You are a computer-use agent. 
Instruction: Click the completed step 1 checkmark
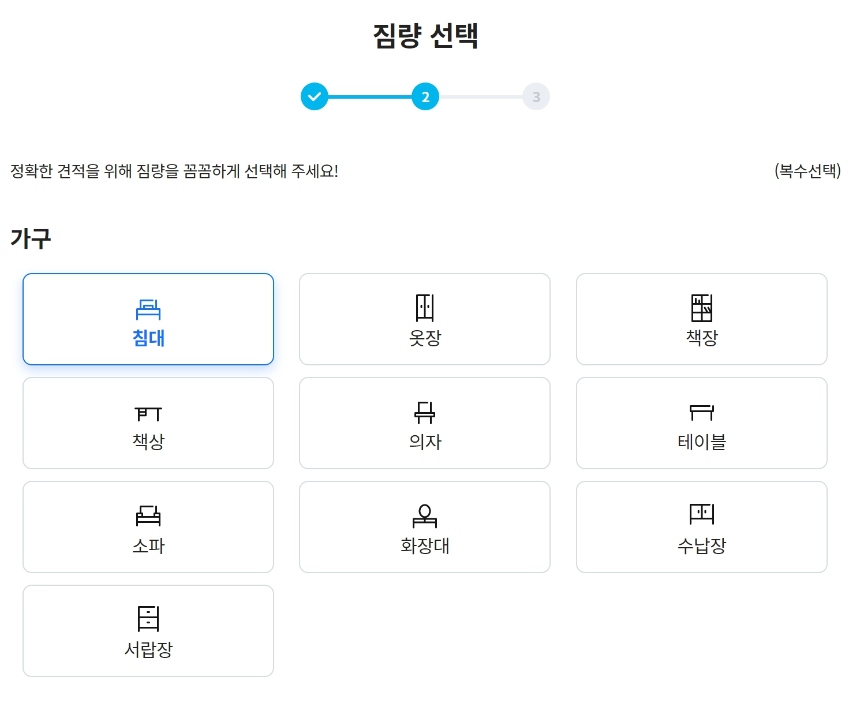pyautogui.click(x=315, y=97)
